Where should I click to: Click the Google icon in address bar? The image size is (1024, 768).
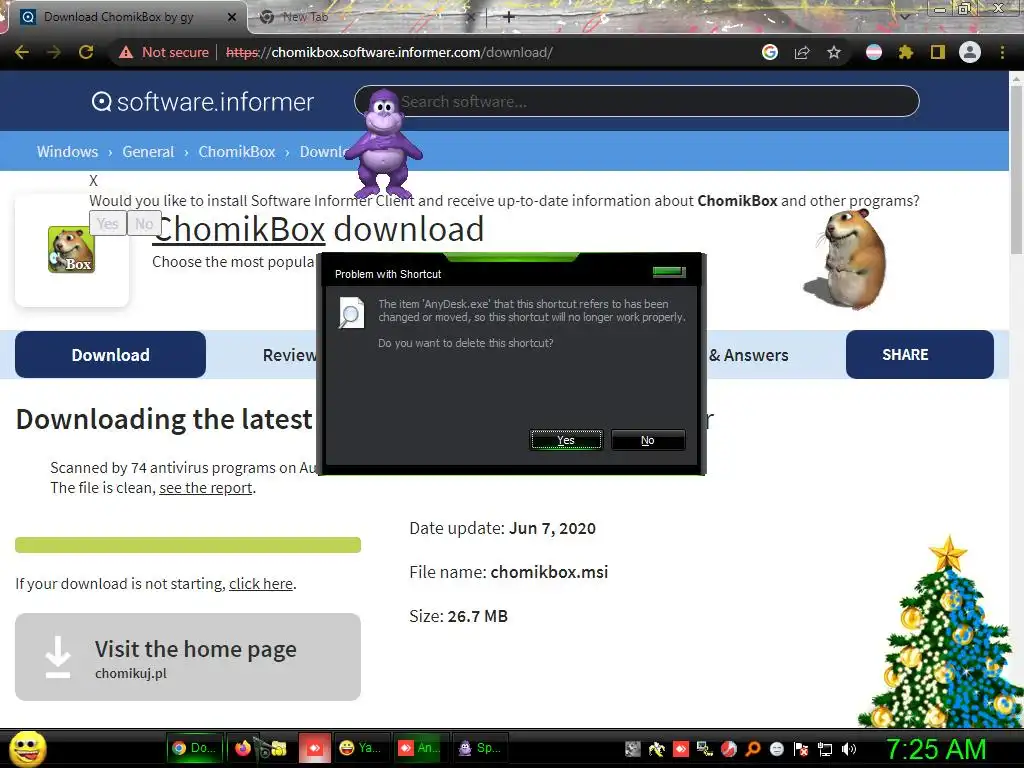(x=770, y=52)
